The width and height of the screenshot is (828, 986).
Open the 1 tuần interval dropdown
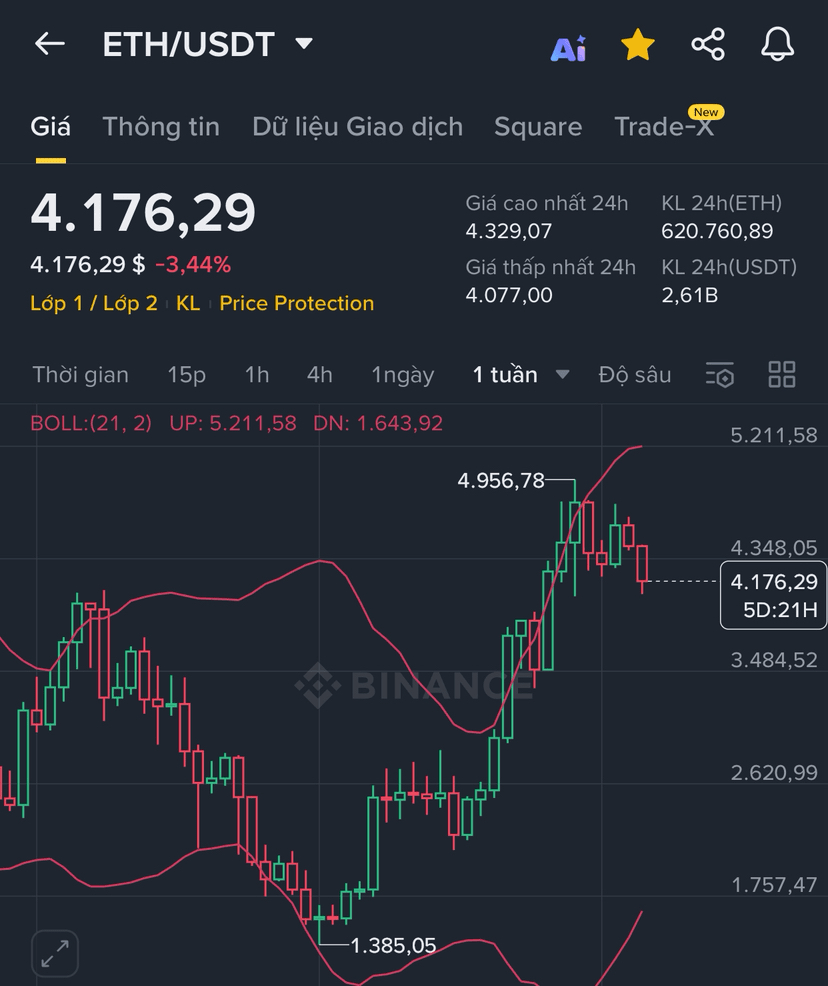562,375
